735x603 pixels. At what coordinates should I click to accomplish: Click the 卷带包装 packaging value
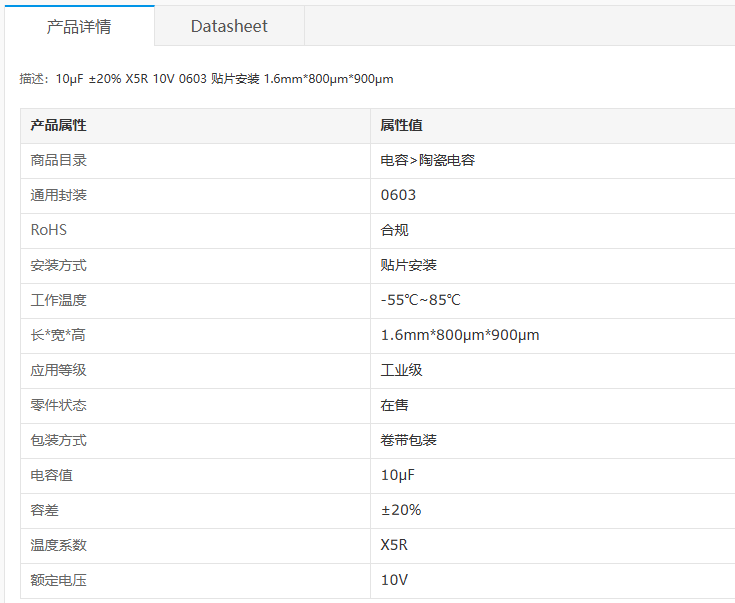(408, 440)
